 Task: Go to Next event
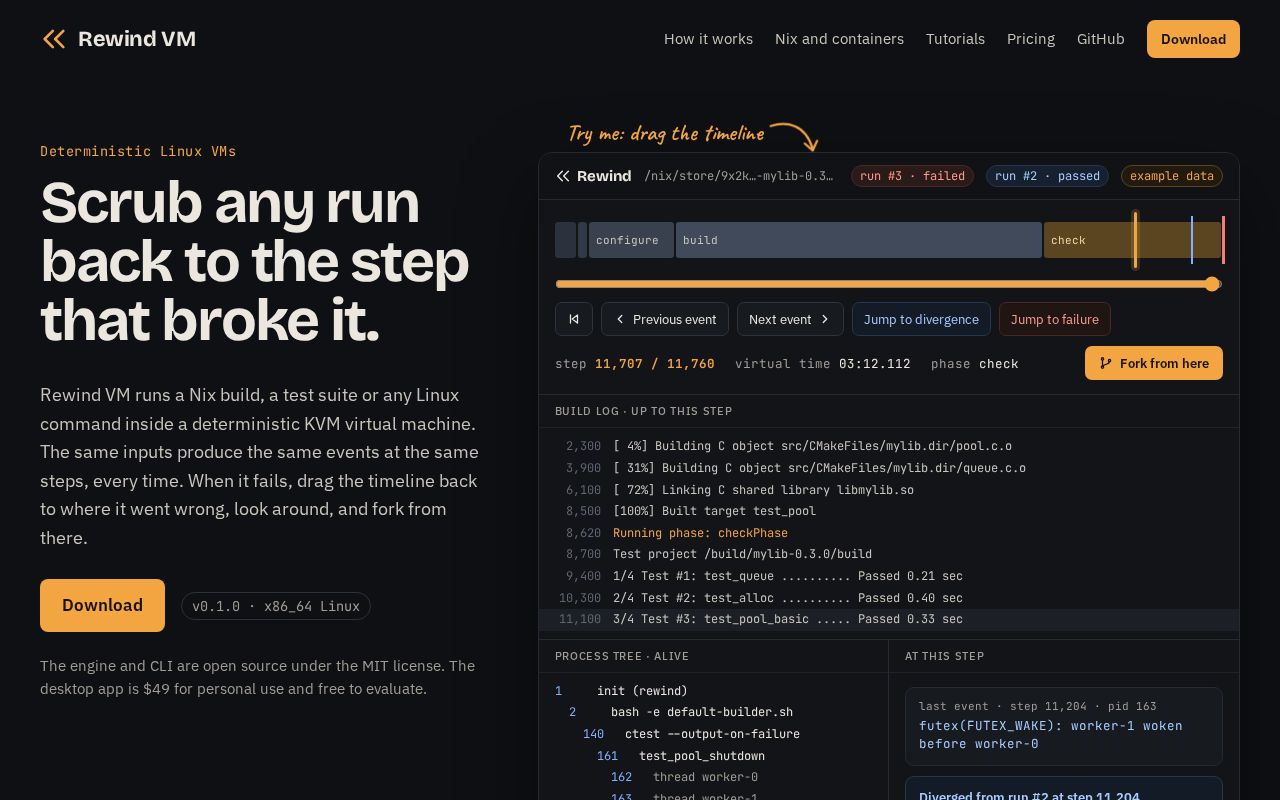tap(790, 319)
